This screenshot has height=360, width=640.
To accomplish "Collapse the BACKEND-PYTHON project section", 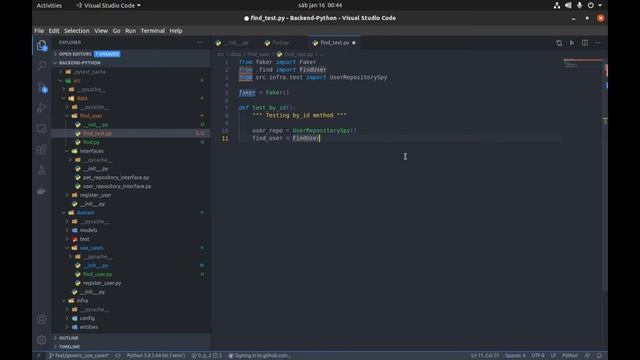I will tap(131, 63).
